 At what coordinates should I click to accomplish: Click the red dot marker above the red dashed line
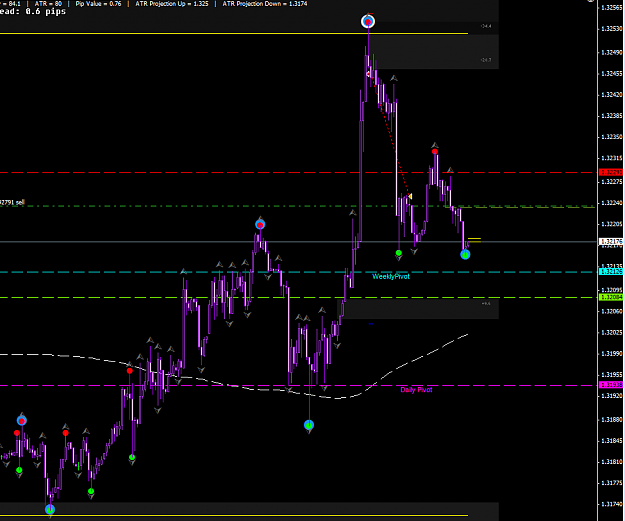pyautogui.click(x=435, y=151)
